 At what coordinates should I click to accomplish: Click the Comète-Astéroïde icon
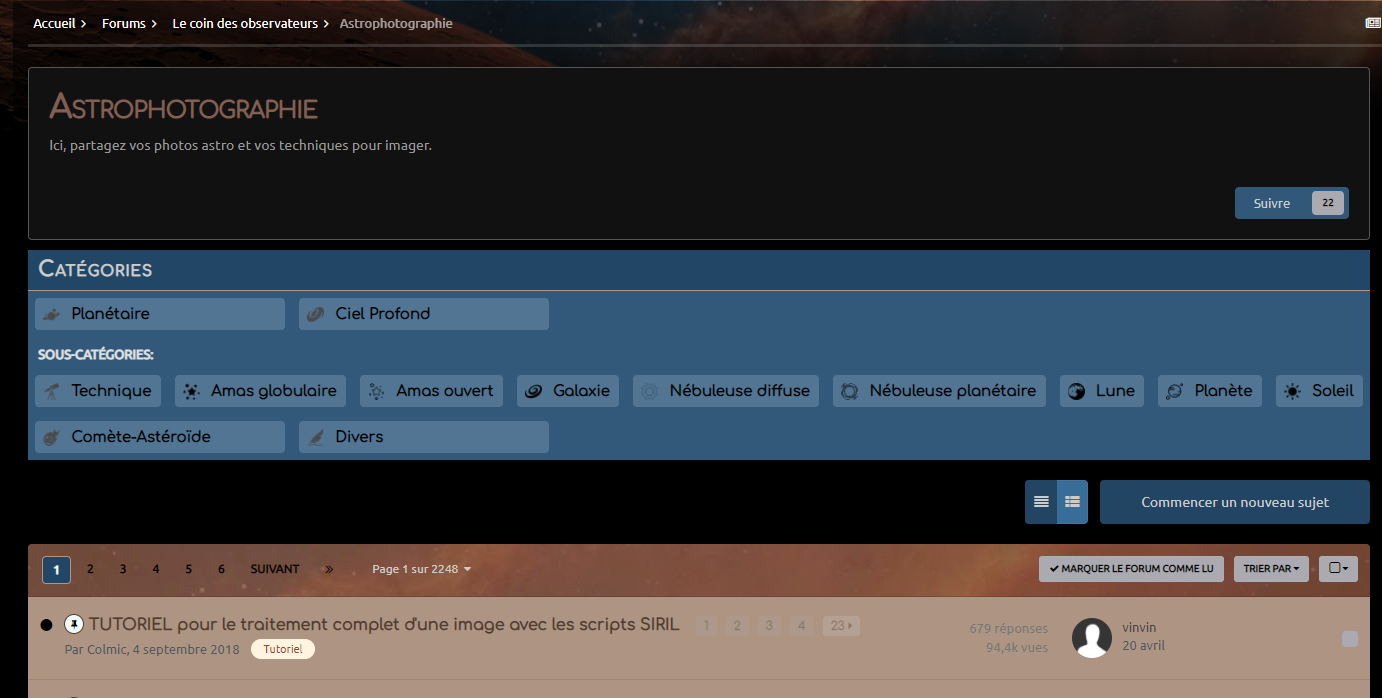51,437
